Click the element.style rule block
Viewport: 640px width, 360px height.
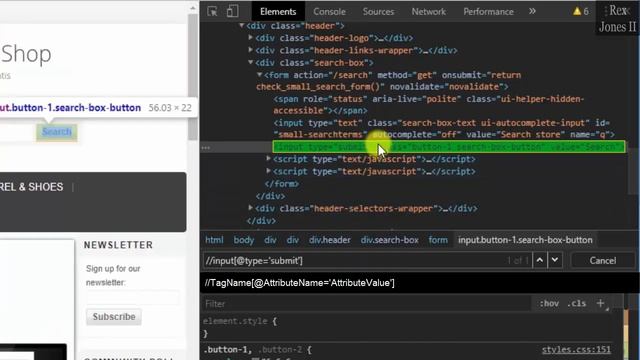tap(241, 327)
